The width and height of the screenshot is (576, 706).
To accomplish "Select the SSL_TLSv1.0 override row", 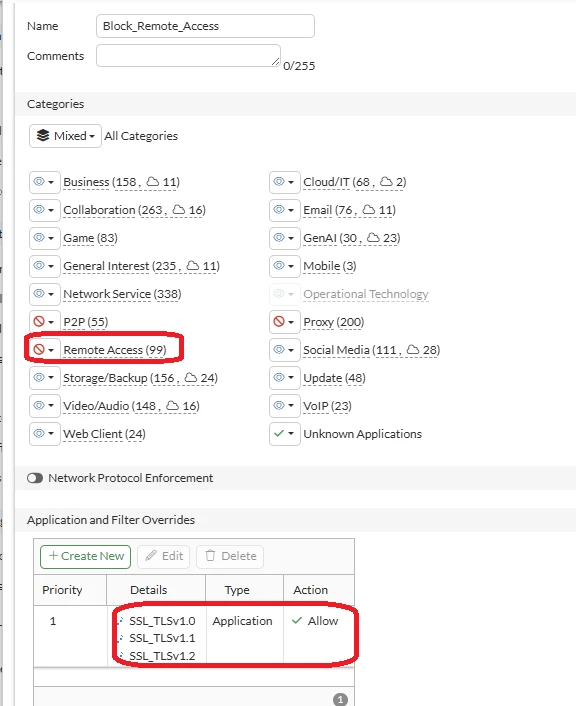I will (194, 636).
